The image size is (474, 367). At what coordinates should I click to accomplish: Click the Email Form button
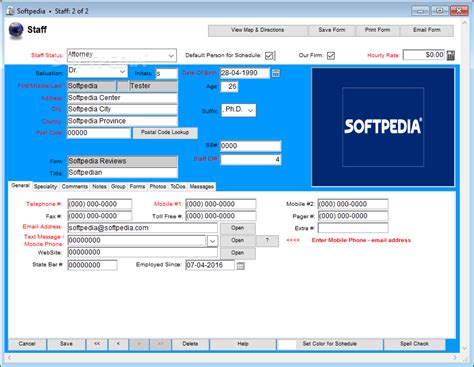(x=427, y=30)
